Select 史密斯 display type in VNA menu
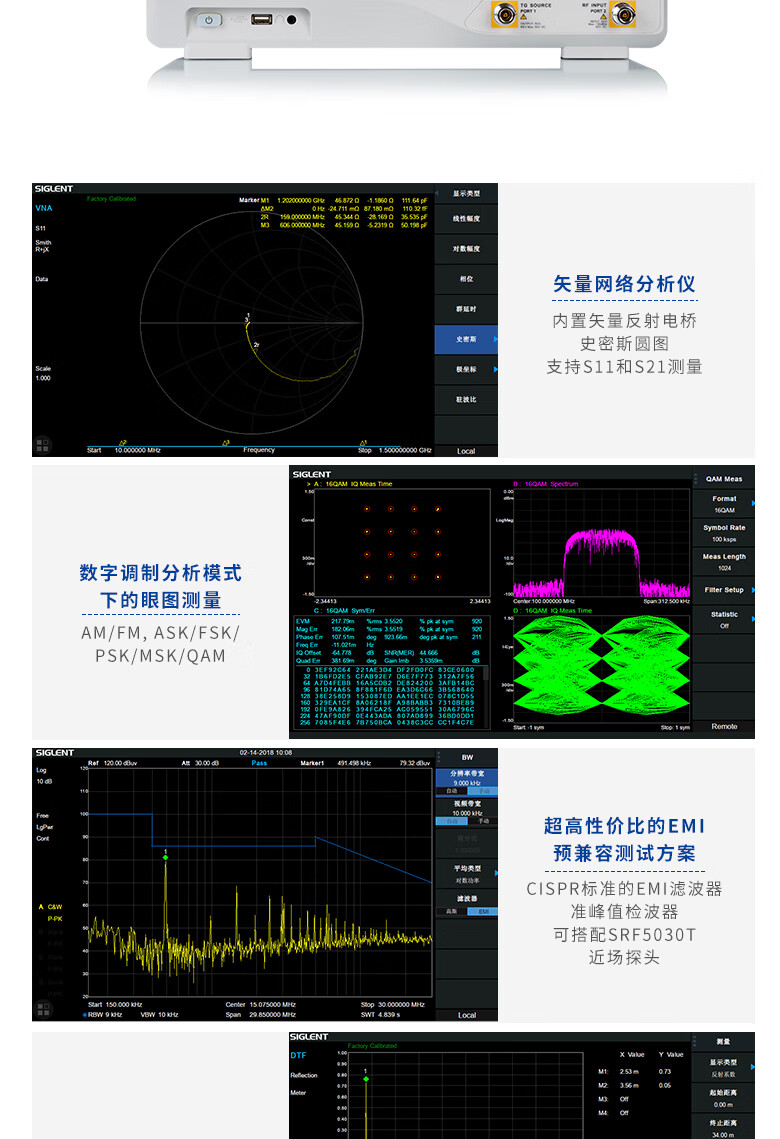The height and width of the screenshot is (1139, 780). click(x=466, y=340)
